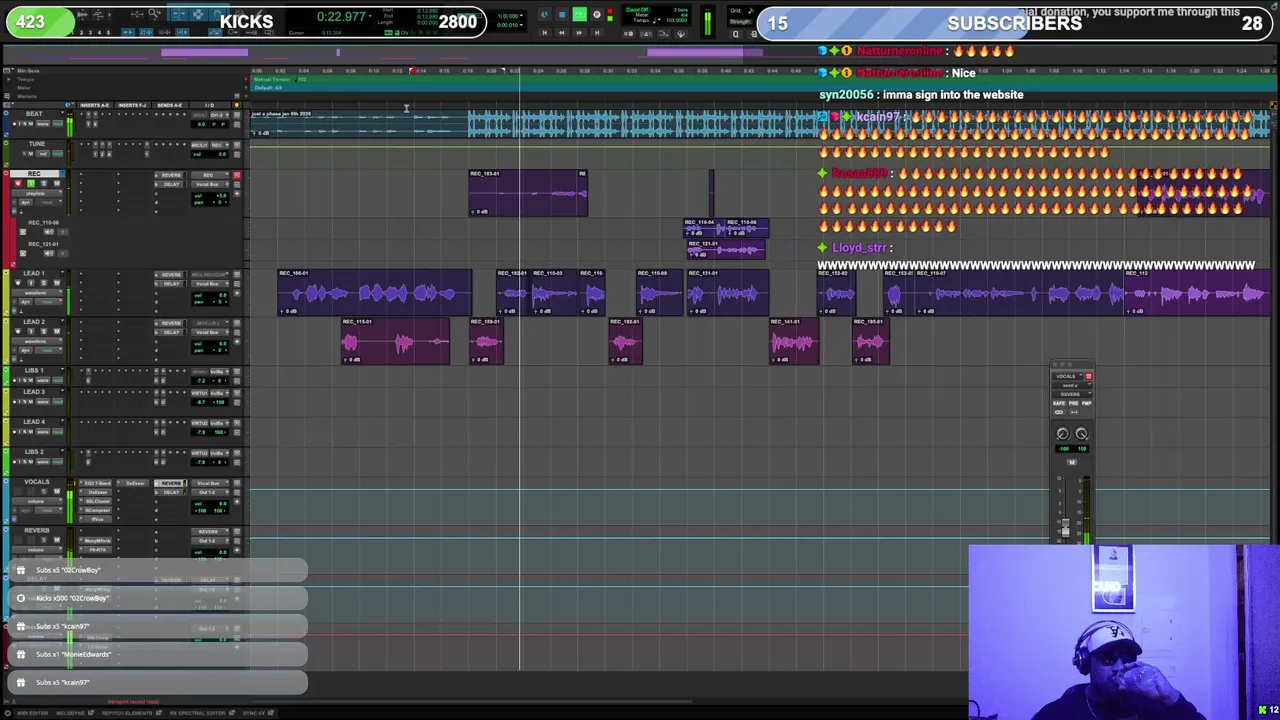Image resolution: width=1280 pixels, height=720 pixels.
Task: Mute the LEAD 2 track
Action: [x=57, y=331]
